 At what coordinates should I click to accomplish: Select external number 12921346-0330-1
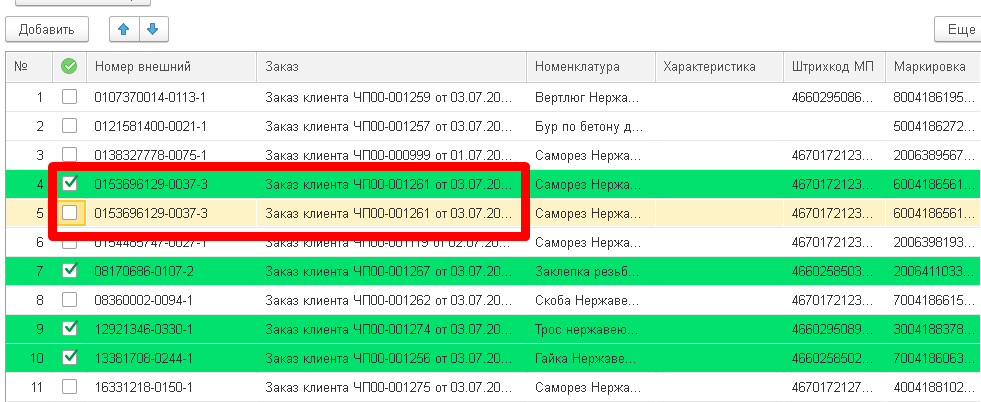tap(144, 329)
